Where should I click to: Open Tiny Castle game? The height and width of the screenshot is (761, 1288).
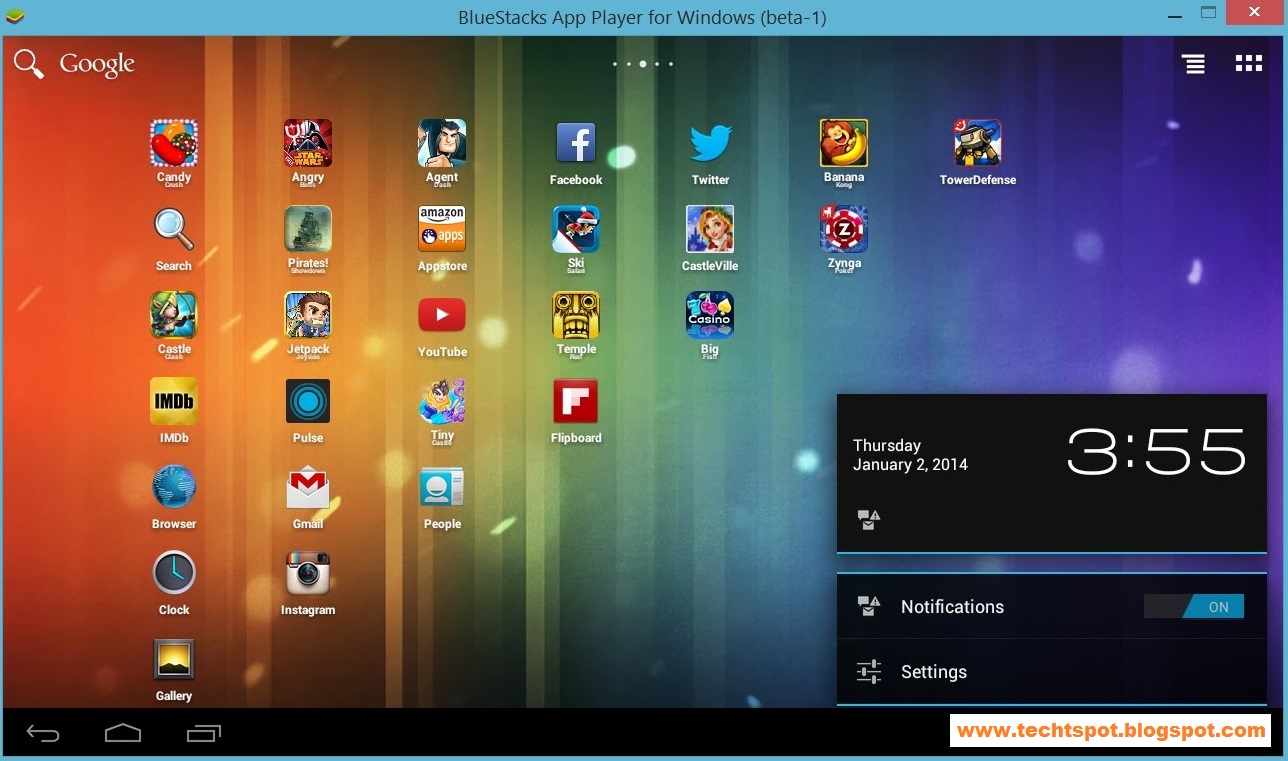pos(442,402)
